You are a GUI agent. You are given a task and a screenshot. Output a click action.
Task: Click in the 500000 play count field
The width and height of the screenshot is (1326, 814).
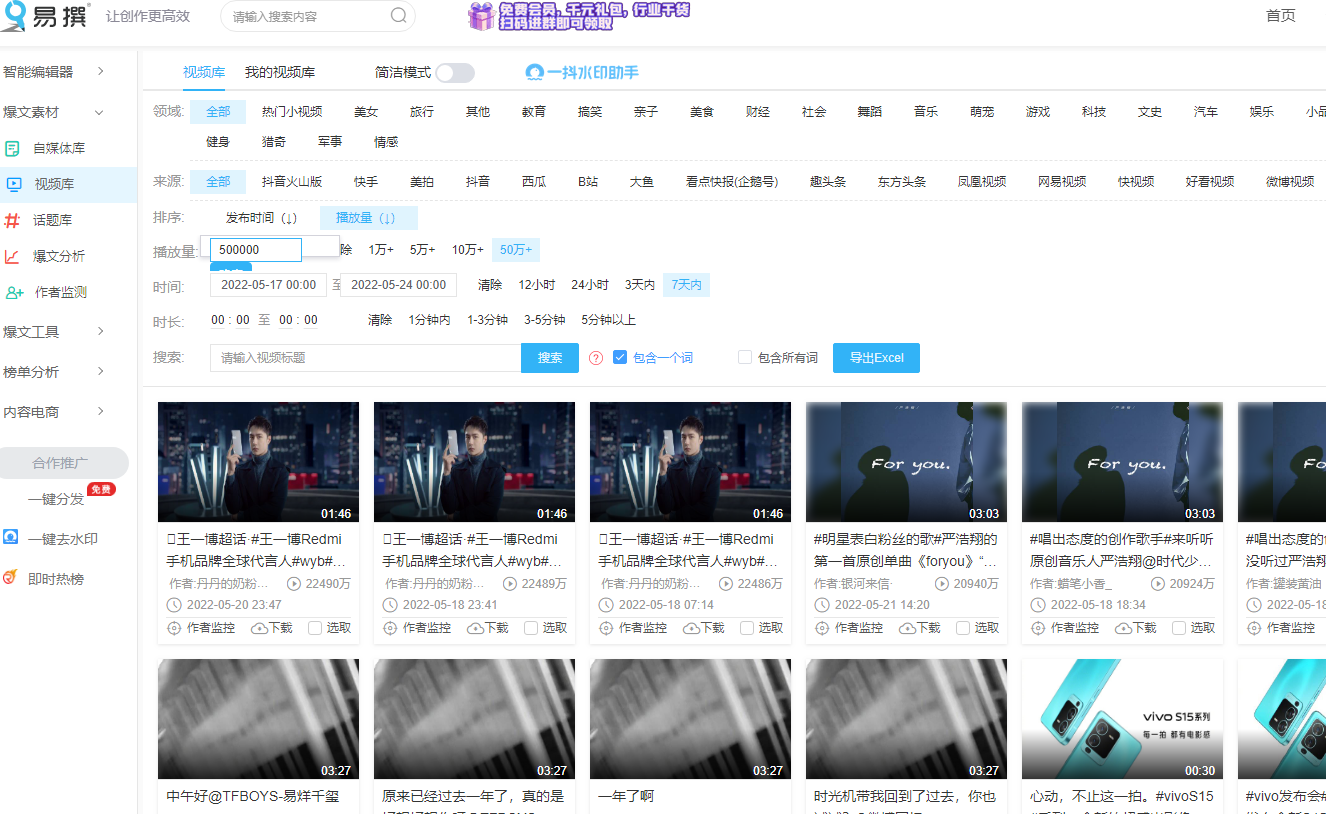pyautogui.click(x=256, y=250)
